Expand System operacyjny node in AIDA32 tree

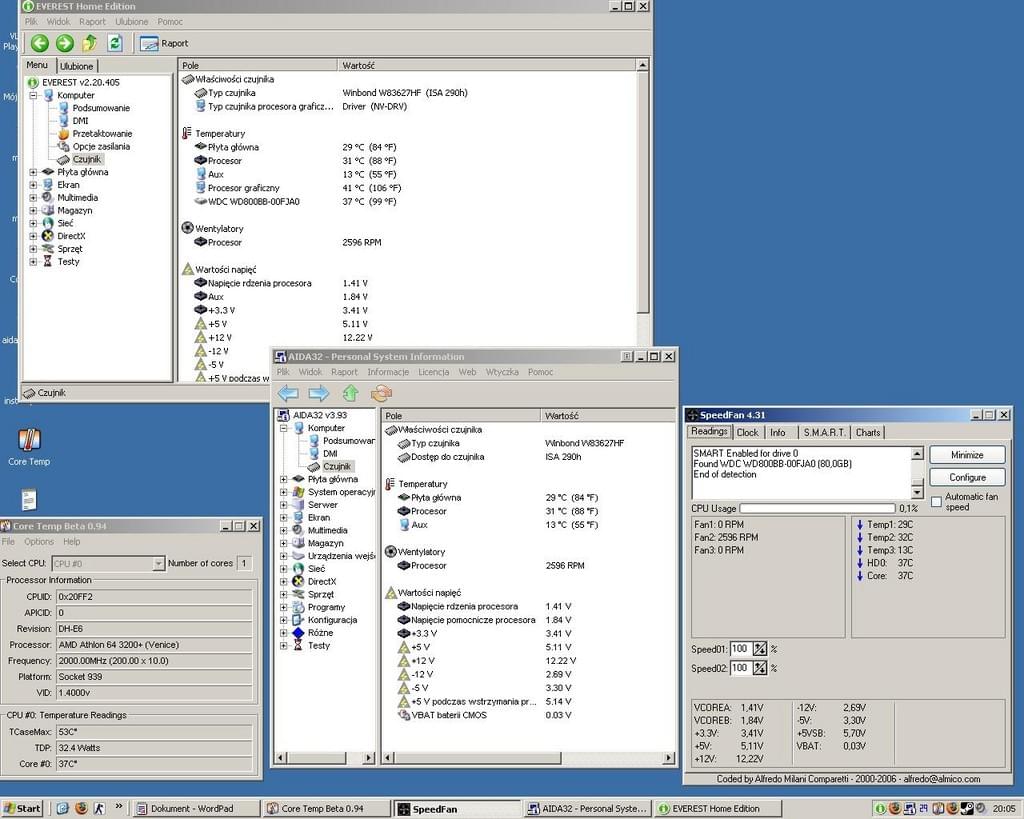click(283, 492)
